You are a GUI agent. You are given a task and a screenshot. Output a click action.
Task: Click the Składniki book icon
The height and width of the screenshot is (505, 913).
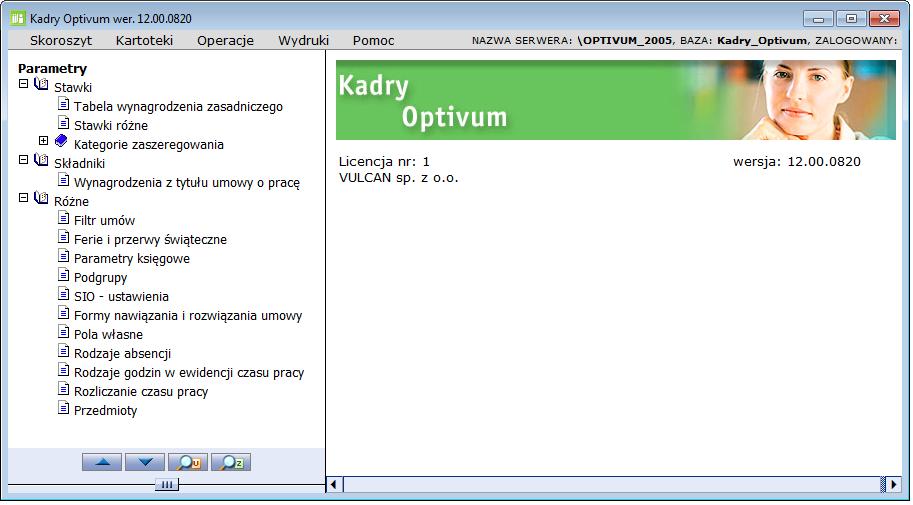[x=41, y=160]
